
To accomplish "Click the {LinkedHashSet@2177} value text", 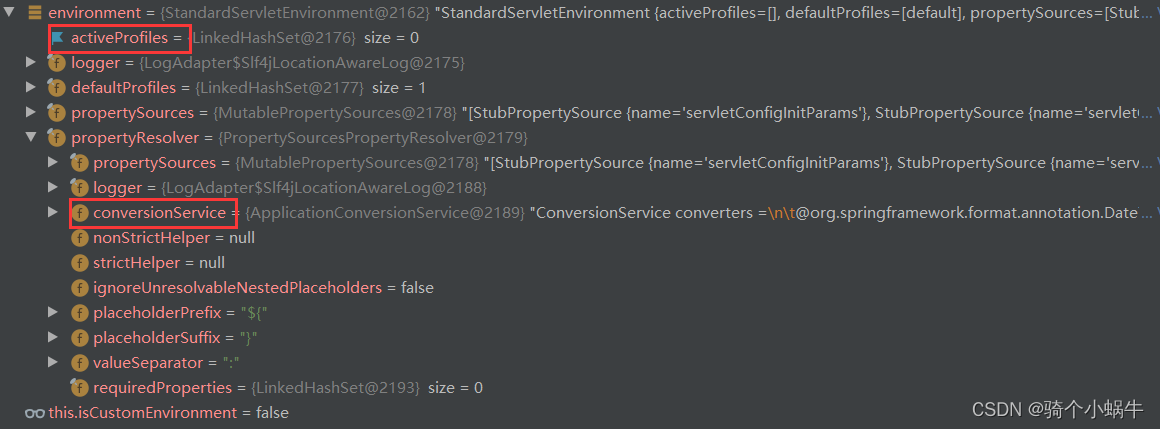I will point(279,88).
